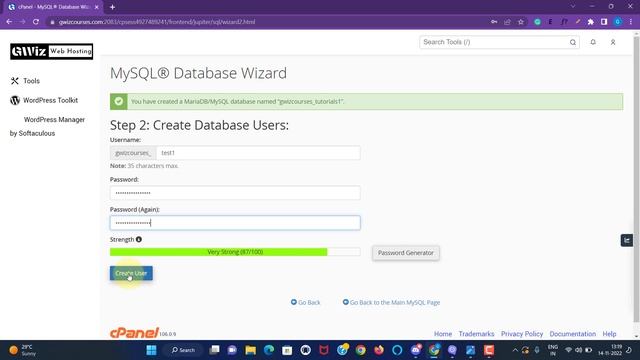Open Tools in the sidebar
Screen dimensions: 640x360
click(x=25, y=81)
